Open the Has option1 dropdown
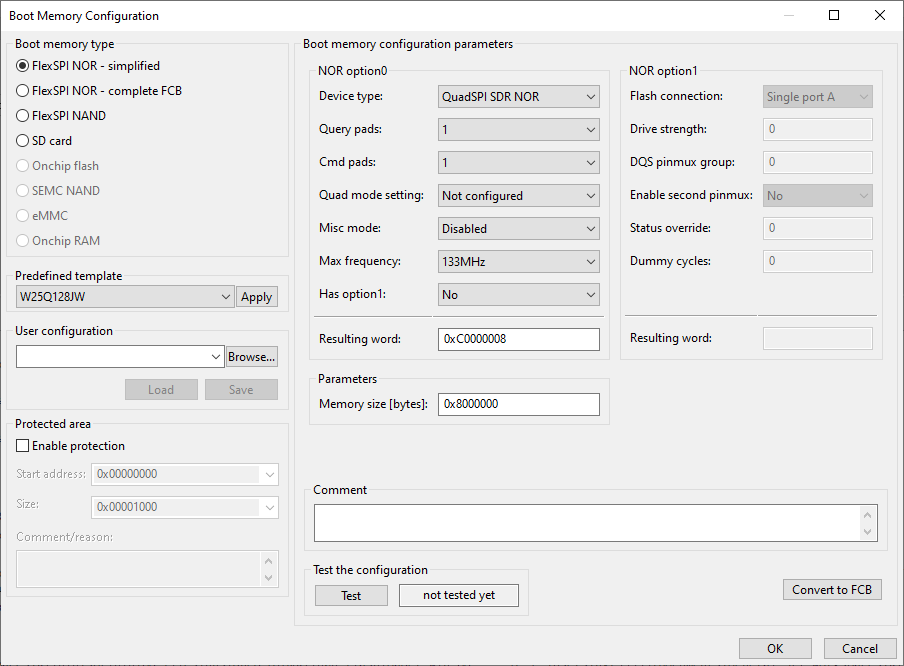This screenshot has height=666, width=904. (x=518, y=294)
